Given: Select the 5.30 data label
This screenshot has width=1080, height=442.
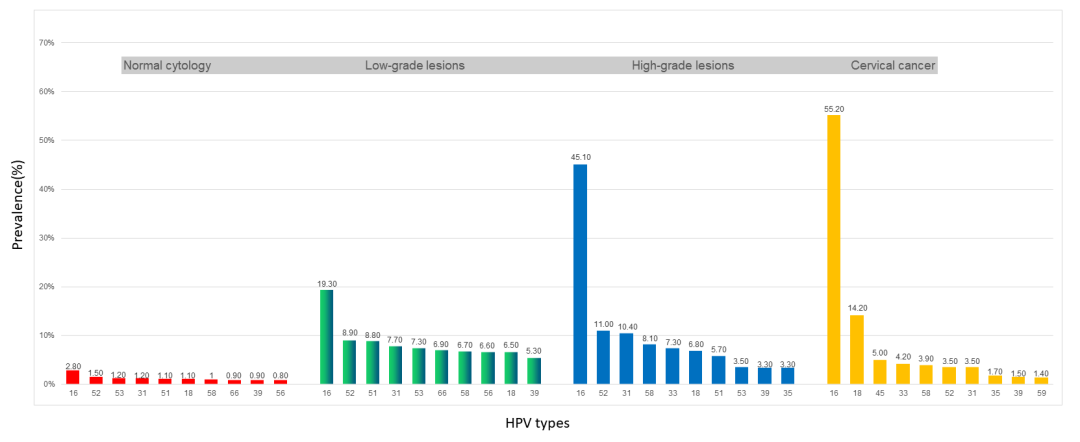Looking at the screenshot, I should pyautogui.click(x=534, y=351).
